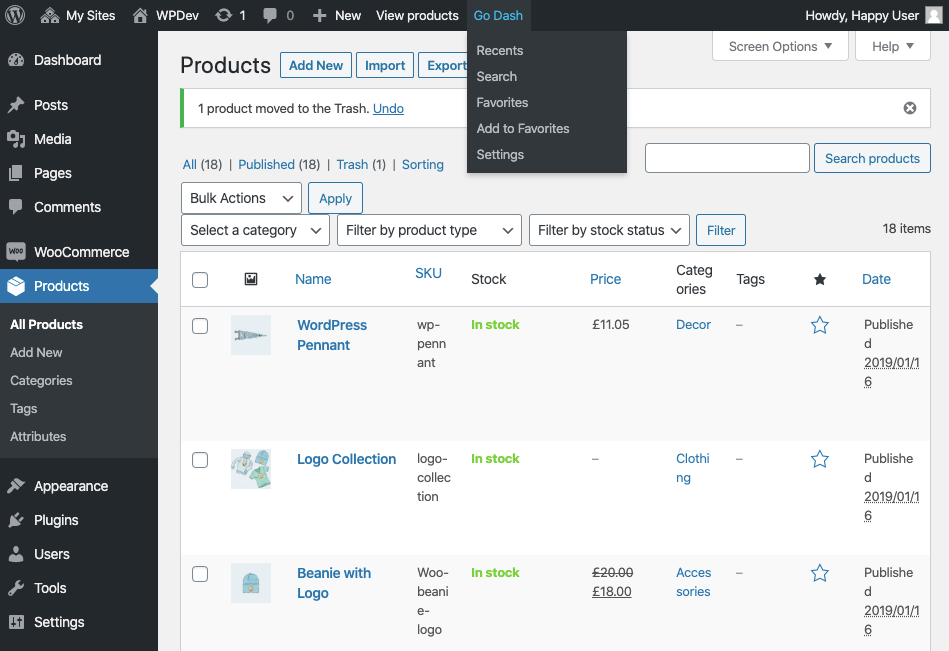Expand the Help panel
The height and width of the screenshot is (651, 949).
pyautogui.click(x=893, y=47)
